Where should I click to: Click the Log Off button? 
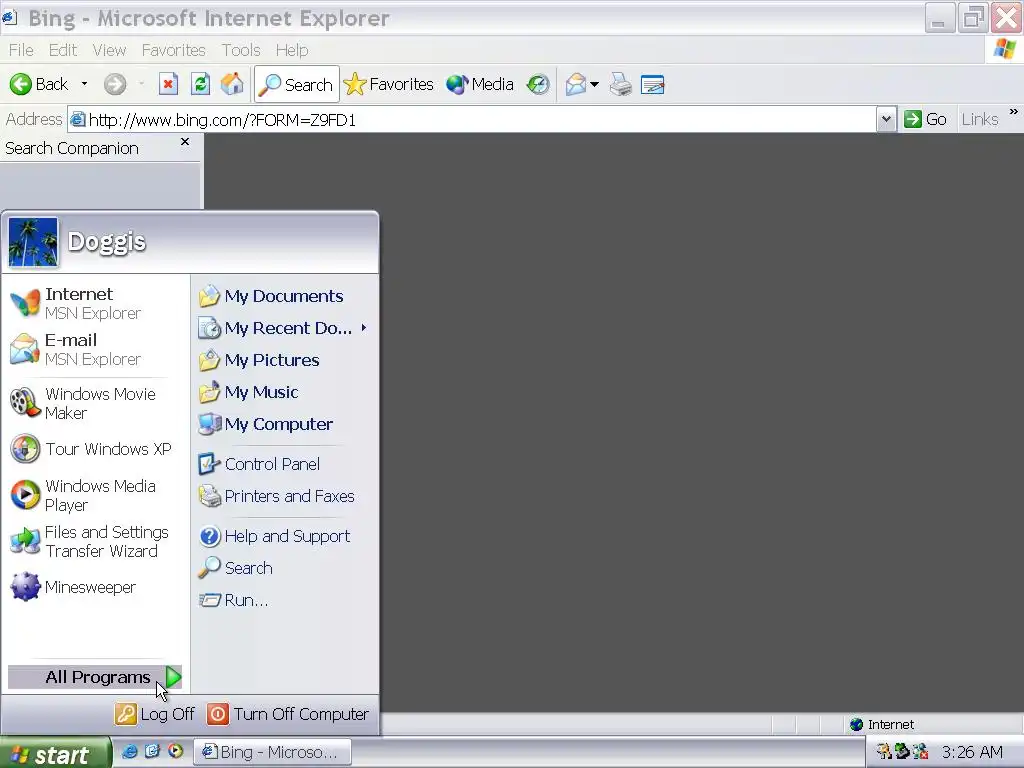(155, 714)
